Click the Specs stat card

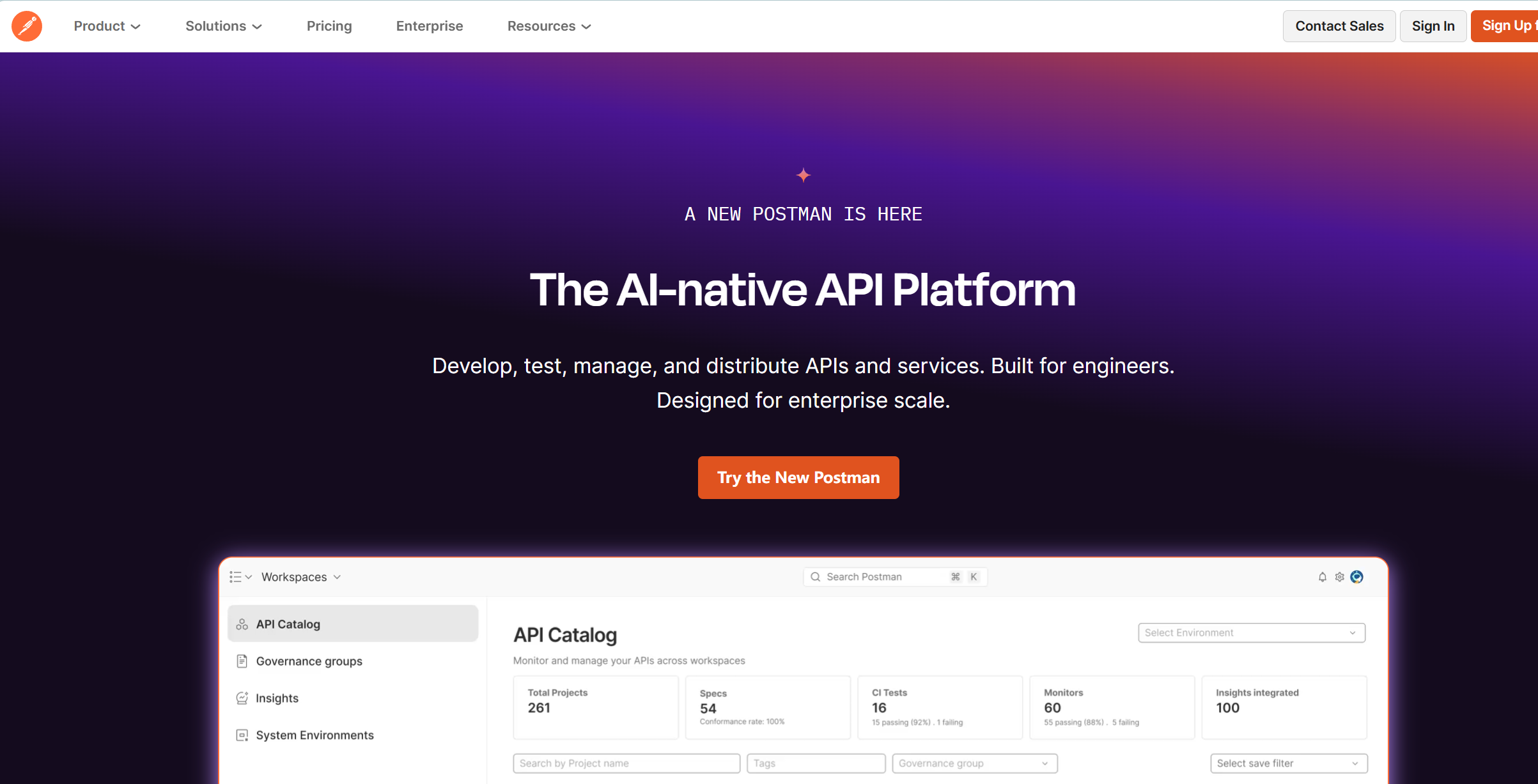pos(768,707)
